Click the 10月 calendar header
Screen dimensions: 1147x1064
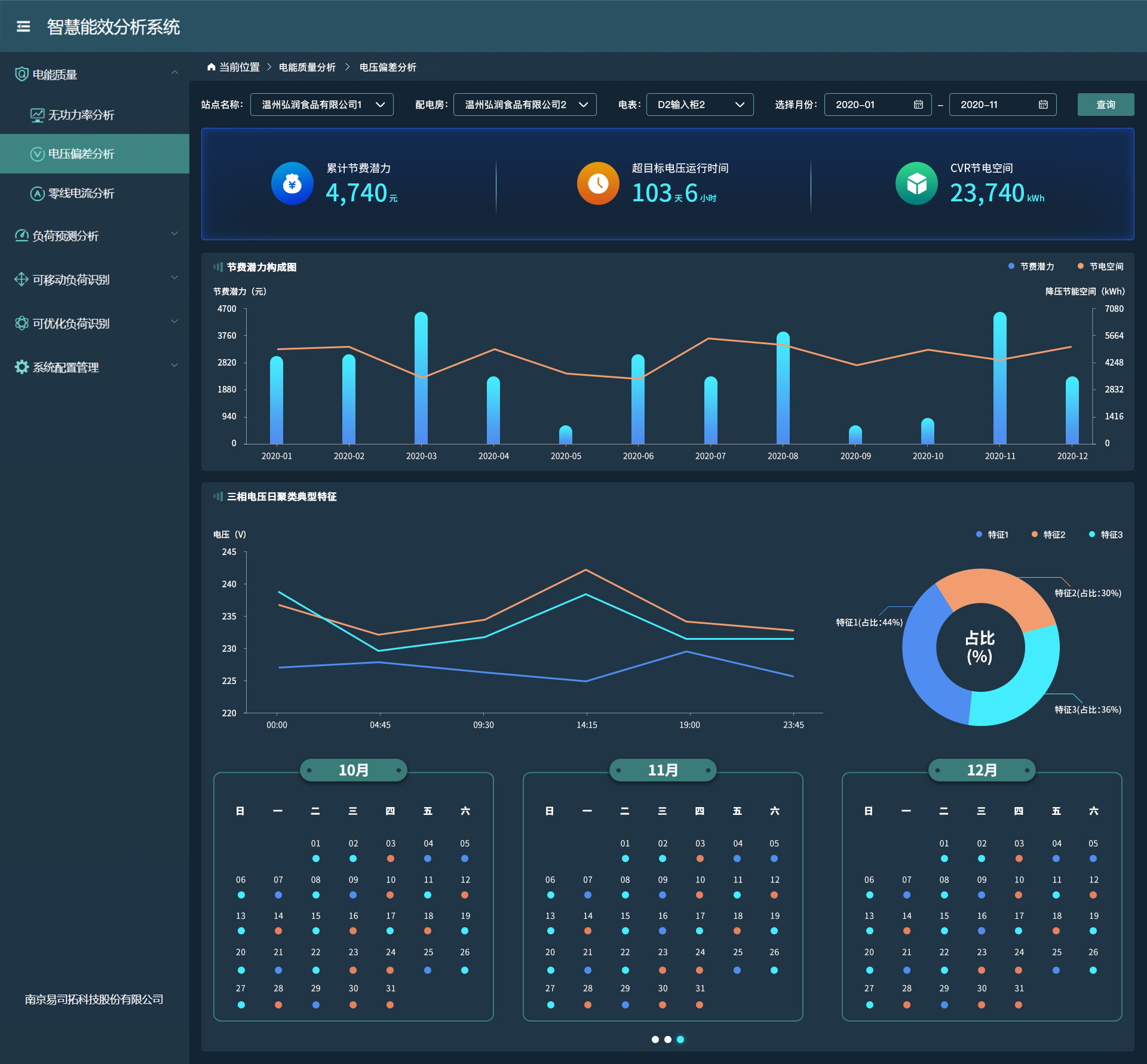pos(354,770)
